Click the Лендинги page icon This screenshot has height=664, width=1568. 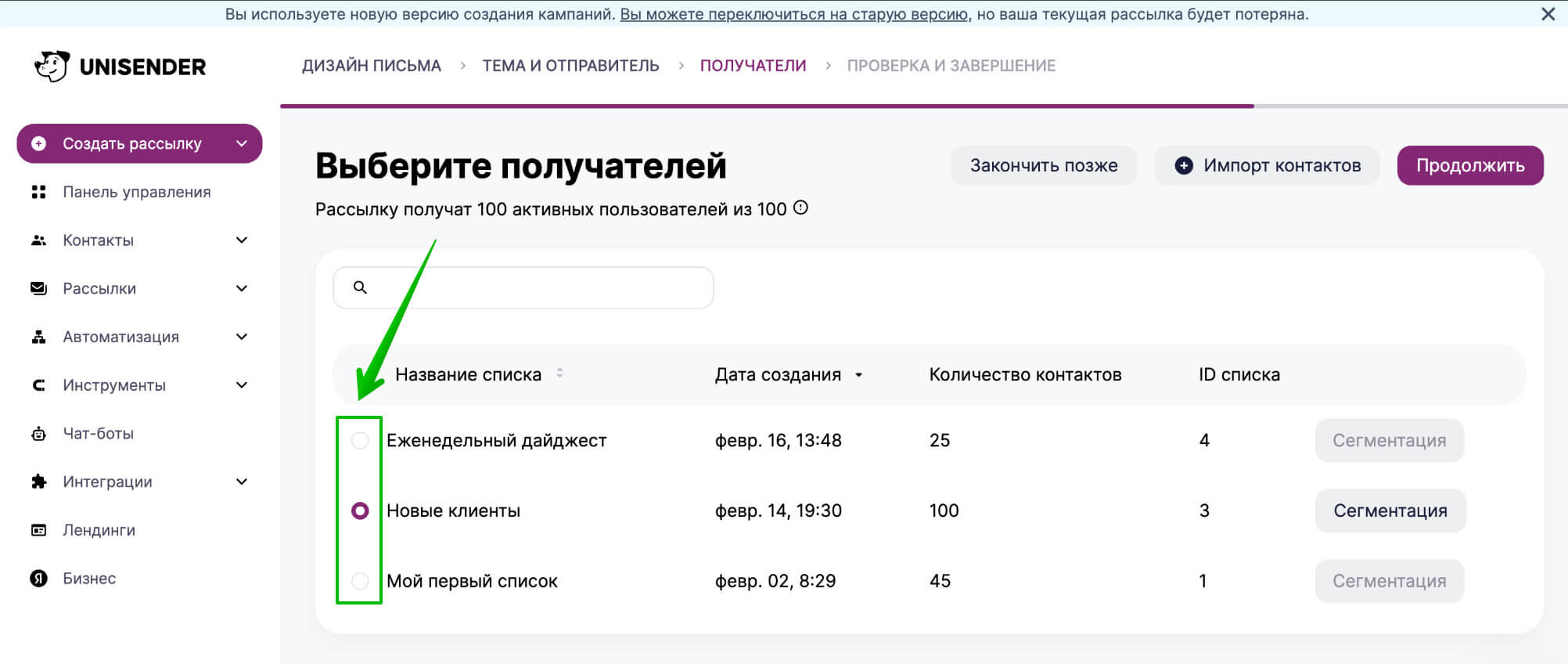38,530
